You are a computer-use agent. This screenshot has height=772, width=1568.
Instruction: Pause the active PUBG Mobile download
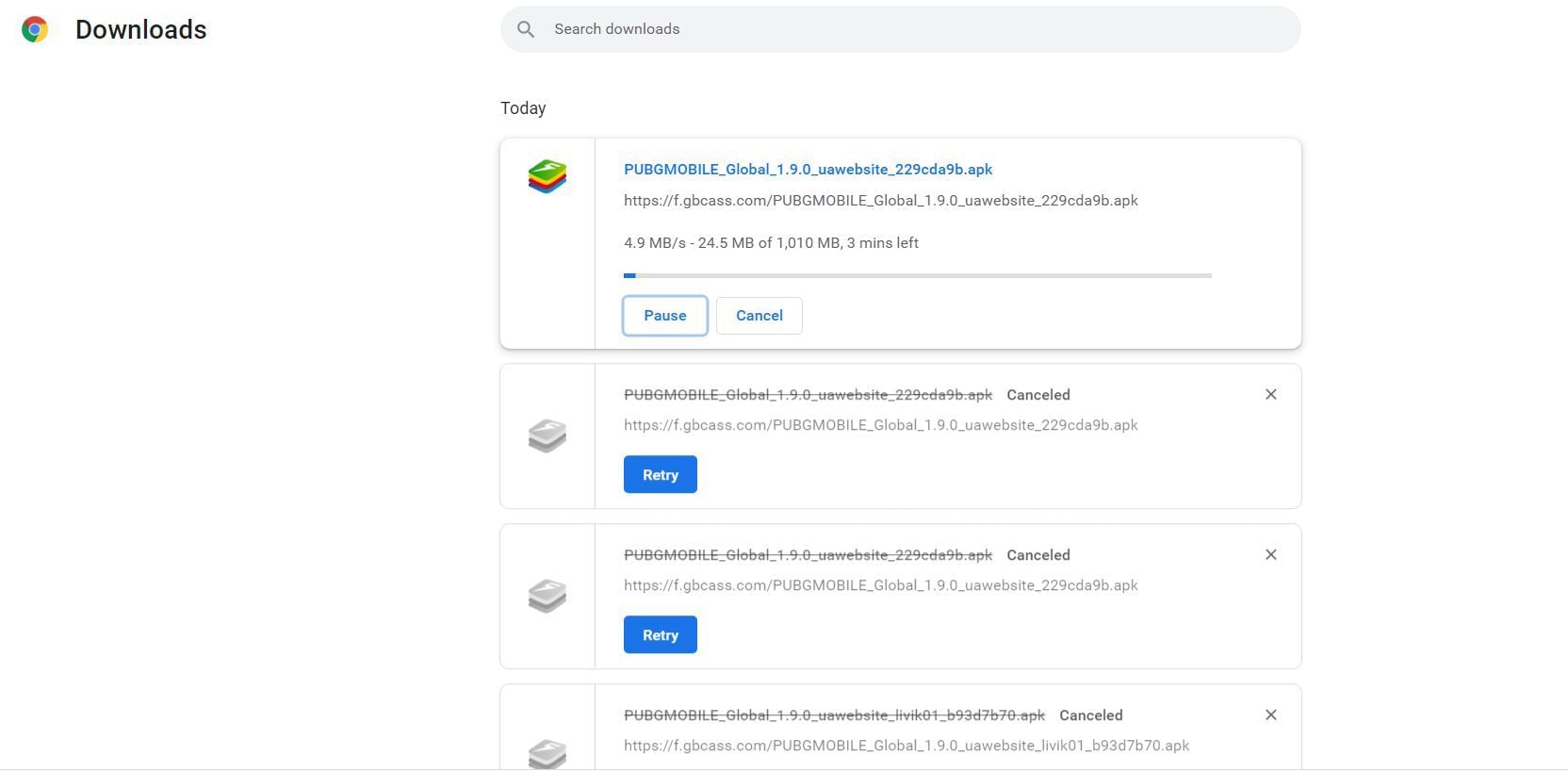click(664, 316)
